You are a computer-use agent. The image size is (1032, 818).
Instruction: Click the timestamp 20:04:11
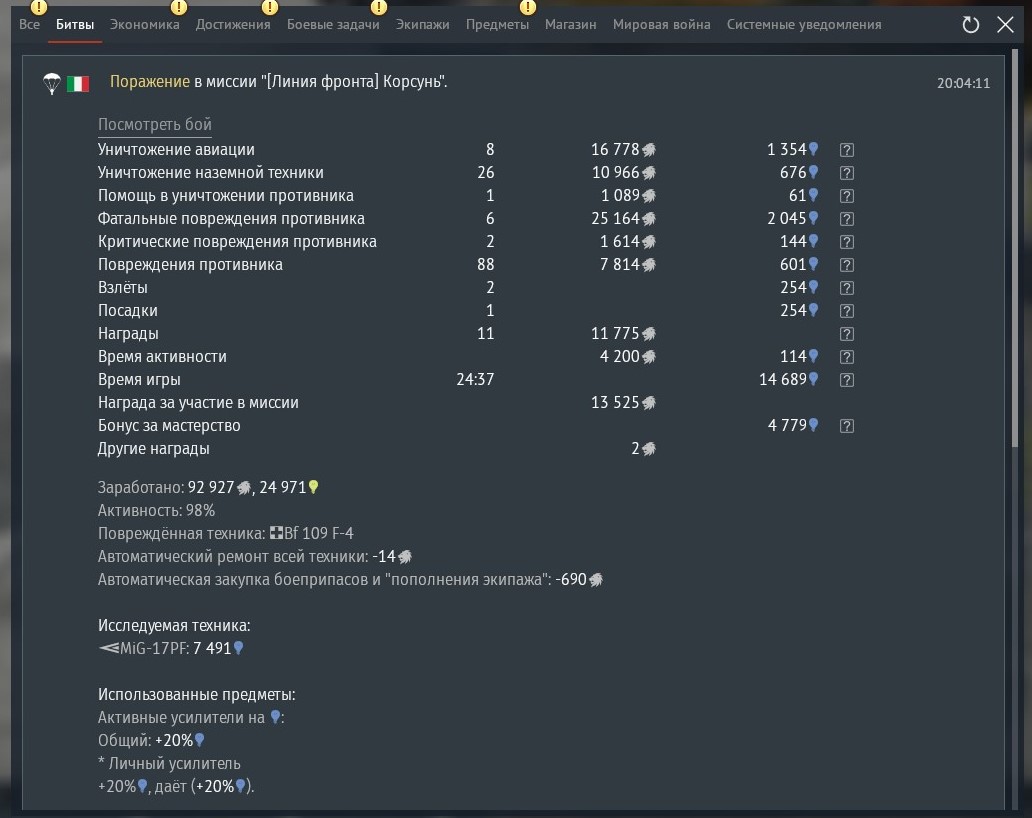pos(964,83)
